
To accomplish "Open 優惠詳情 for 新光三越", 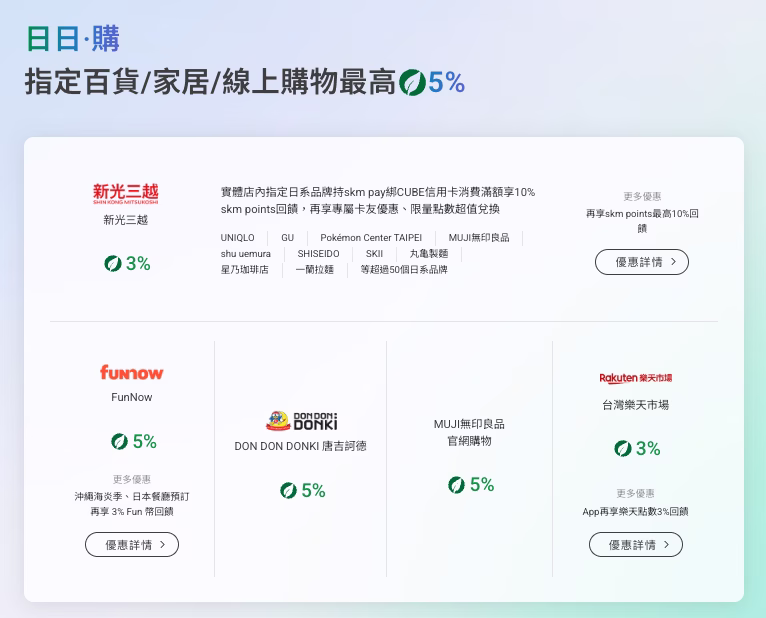I will tap(642, 262).
